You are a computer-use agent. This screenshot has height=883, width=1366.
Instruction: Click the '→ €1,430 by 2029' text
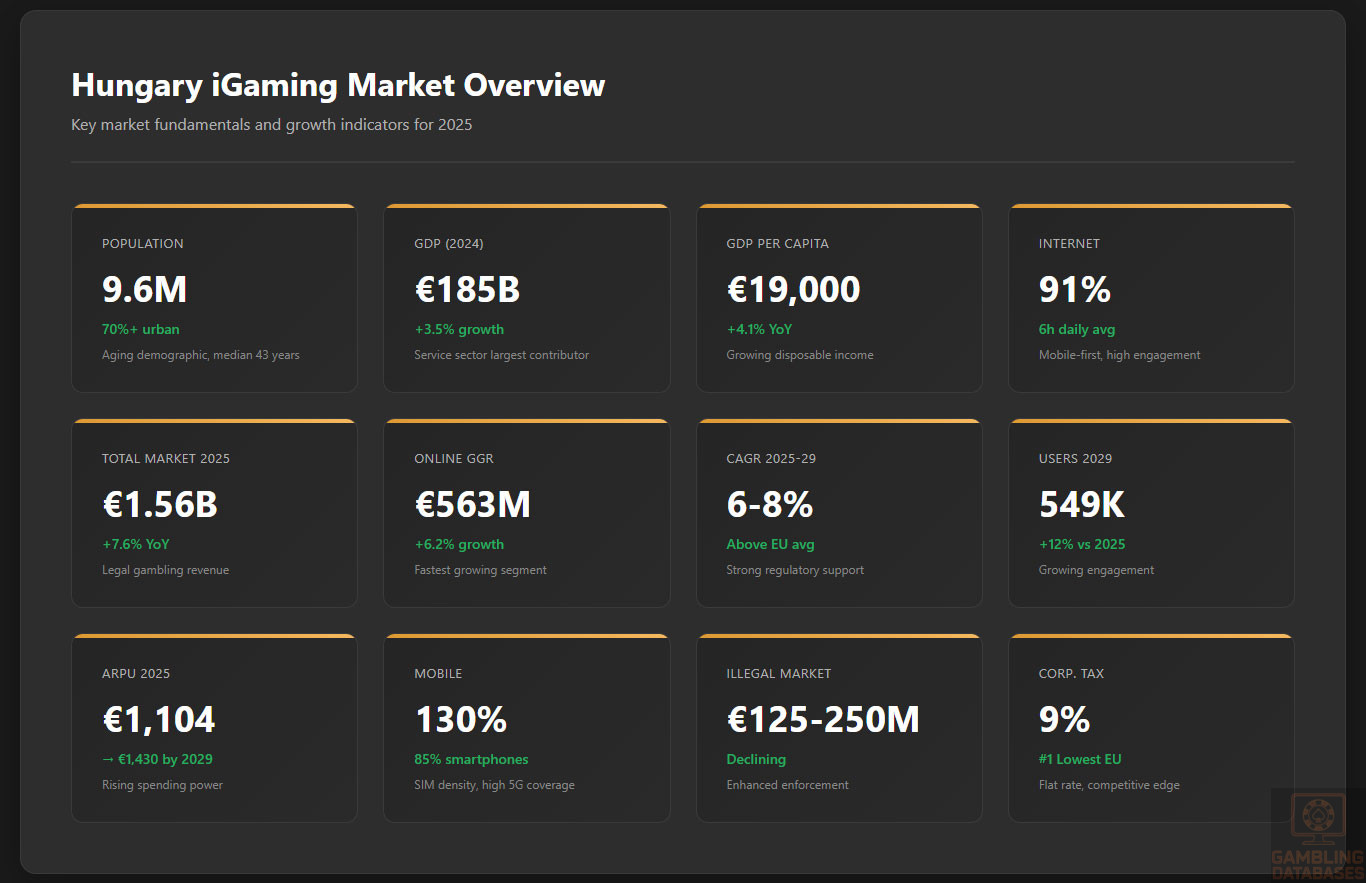(x=157, y=759)
